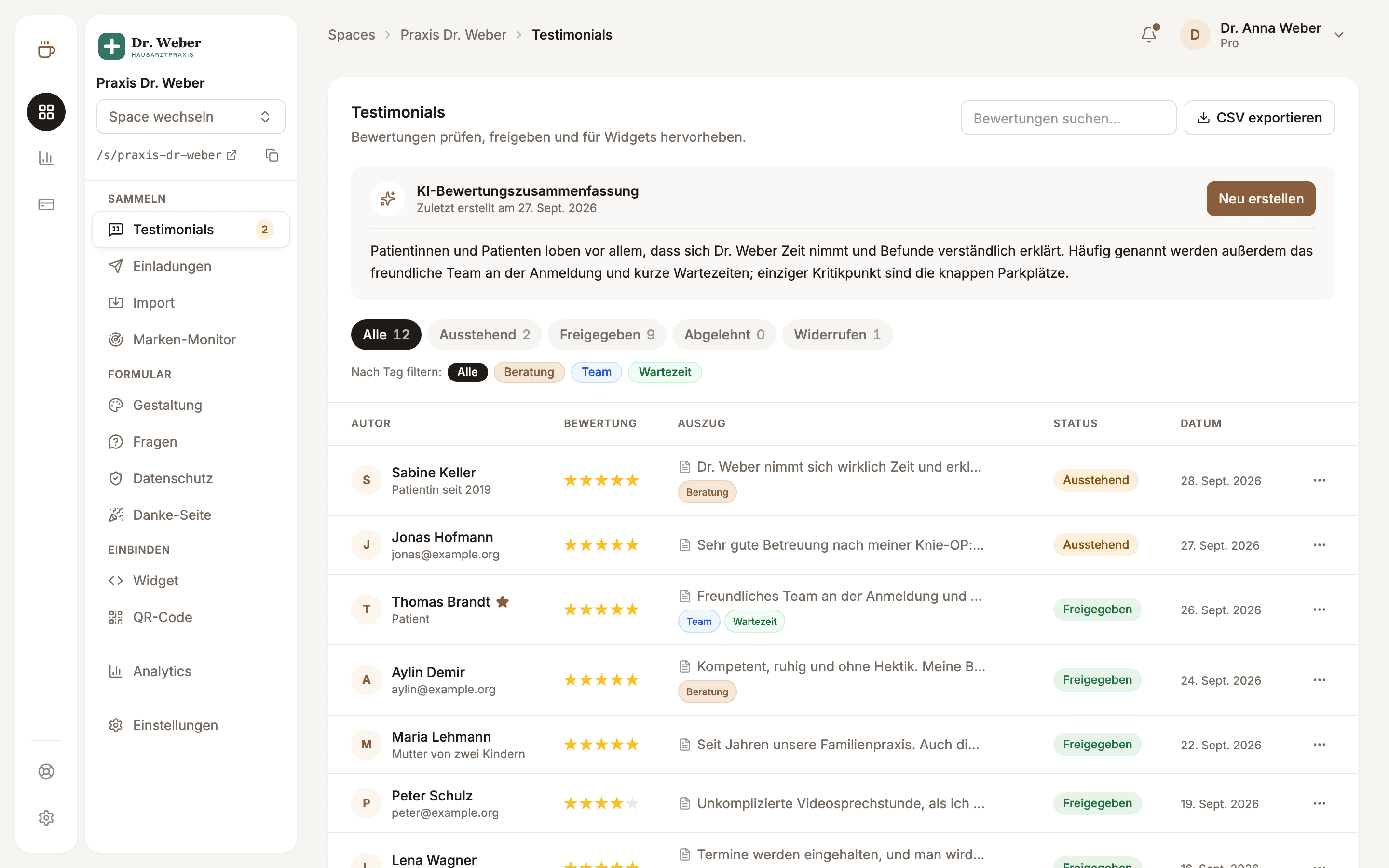Image resolution: width=1389 pixels, height=868 pixels.
Task: Open Danke-Seite sidebar item
Action: tap(191, 515)
